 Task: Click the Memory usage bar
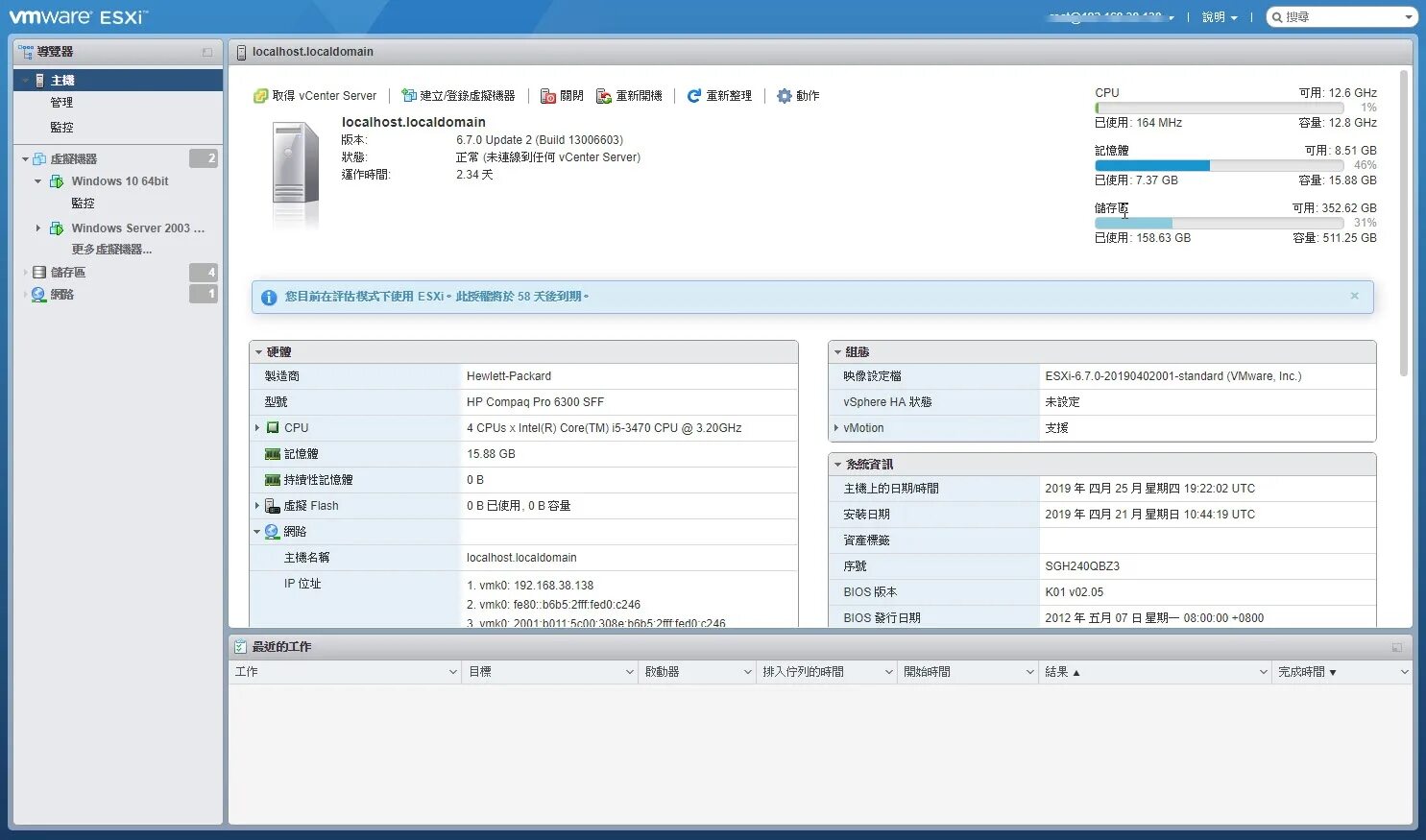tap(1219, 165)
